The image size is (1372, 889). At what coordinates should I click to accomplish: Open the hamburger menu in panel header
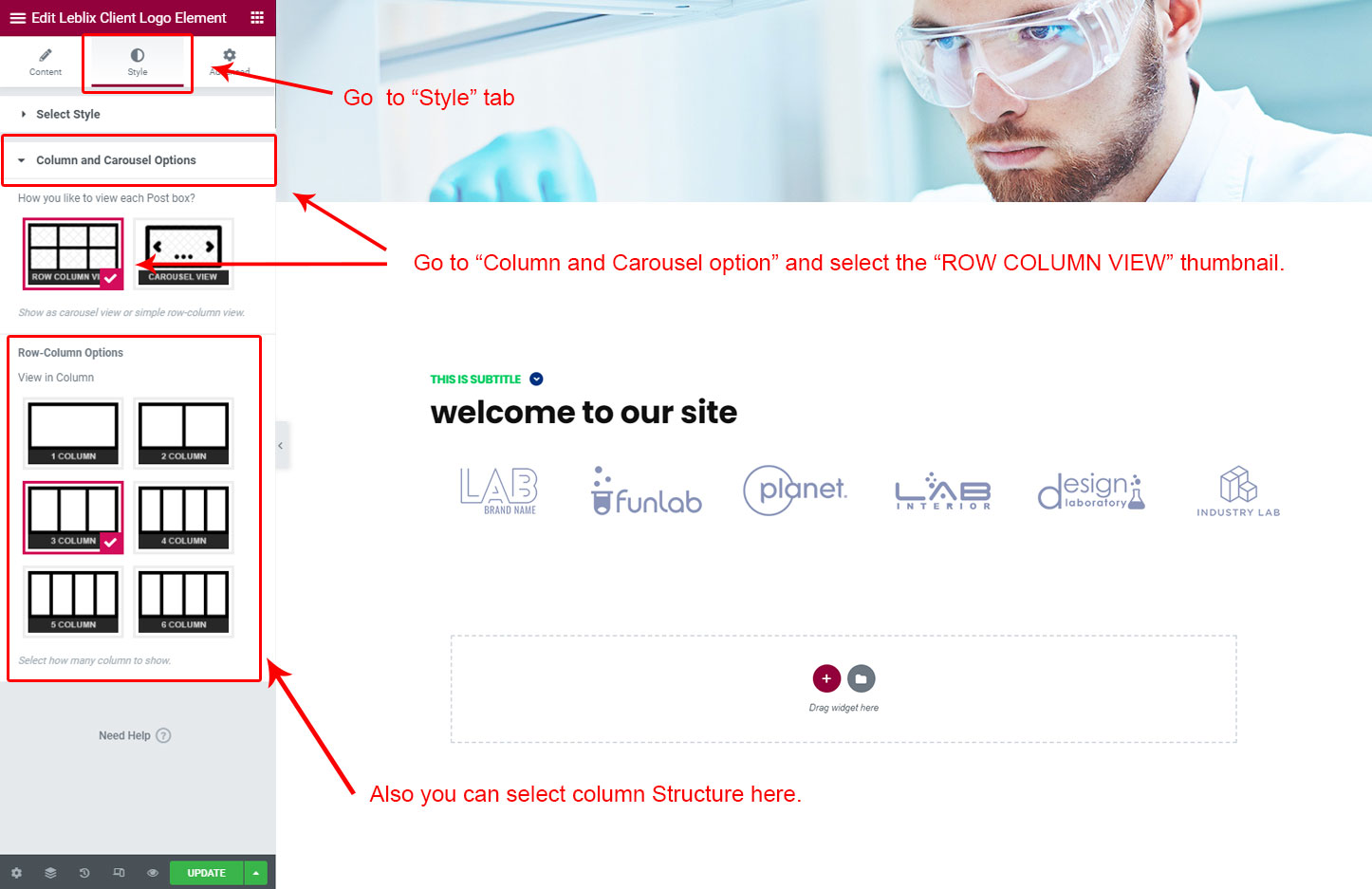point(17,18)
